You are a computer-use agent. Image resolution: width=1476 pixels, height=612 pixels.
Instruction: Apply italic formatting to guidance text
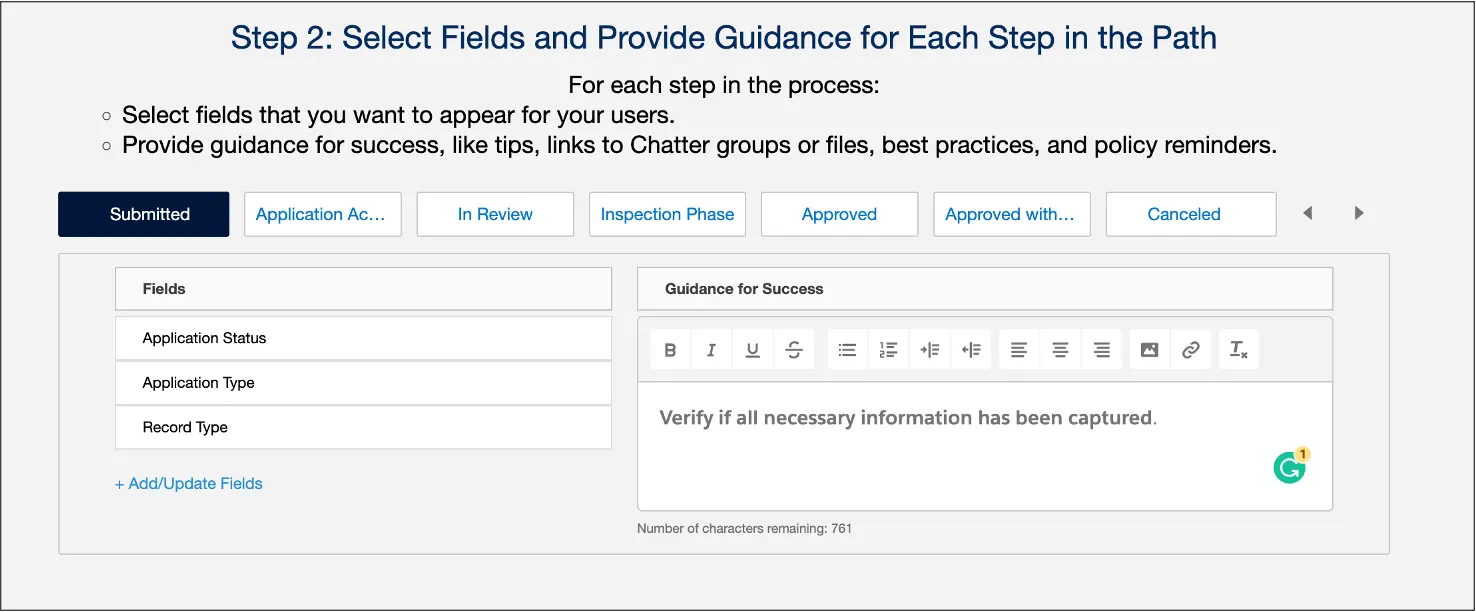click(x=711, y=349)
